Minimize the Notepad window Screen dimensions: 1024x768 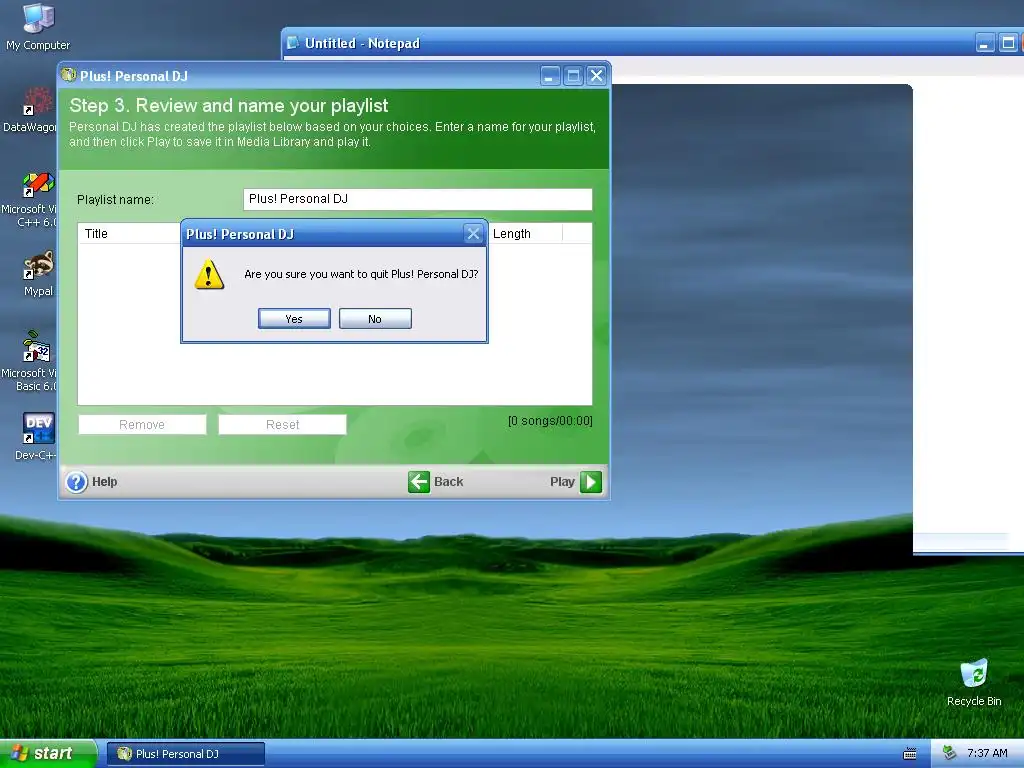pos(985,43)
